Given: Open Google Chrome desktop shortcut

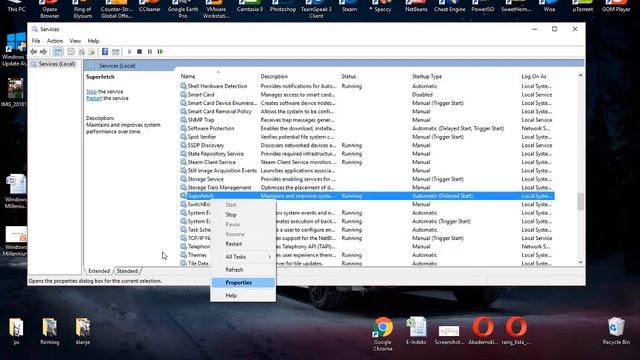Looking at the screenshot, I should click(x=382, y=333).
